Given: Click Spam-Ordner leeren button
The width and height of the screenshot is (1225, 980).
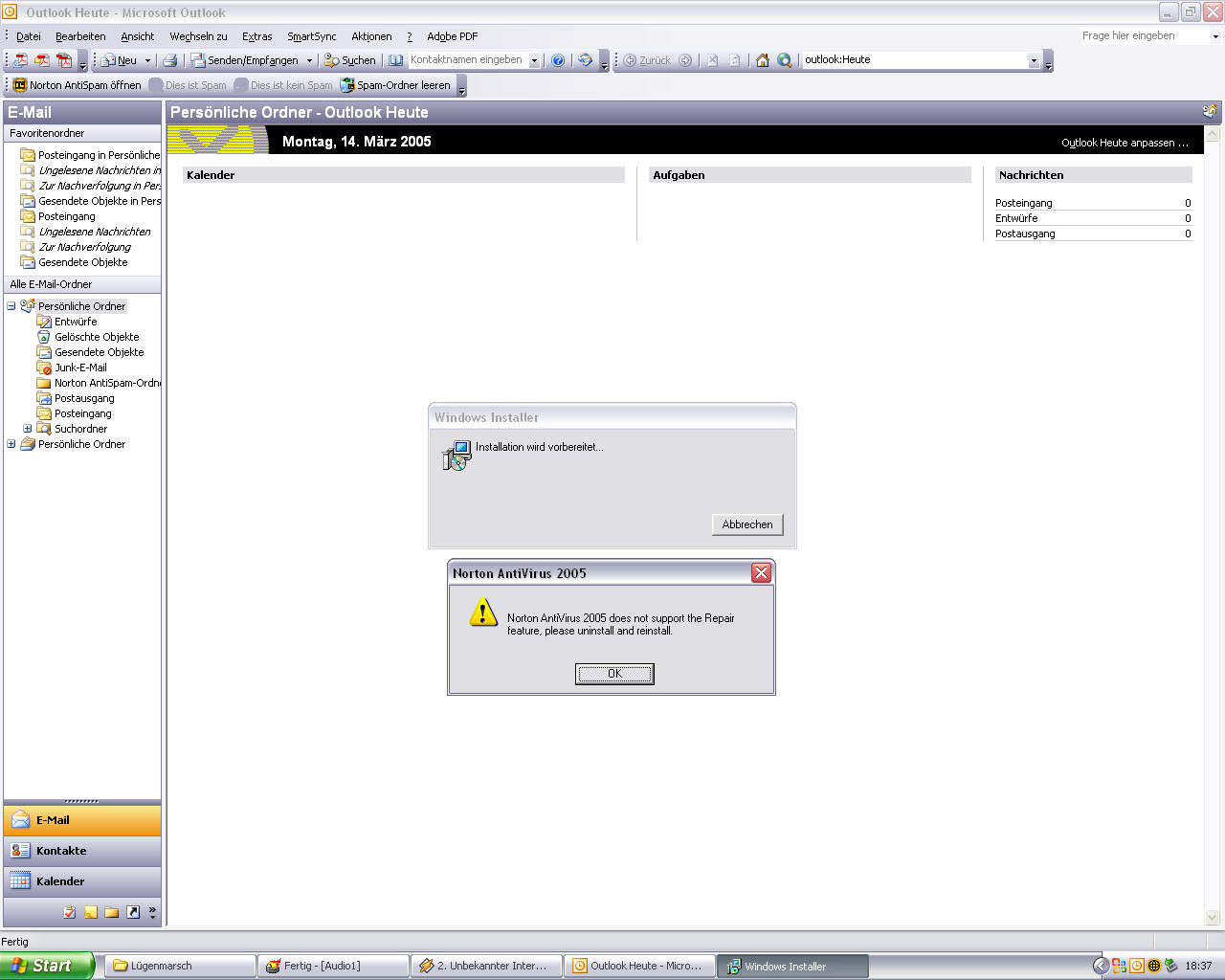Looking at the screenshot, I should point(395,85).
